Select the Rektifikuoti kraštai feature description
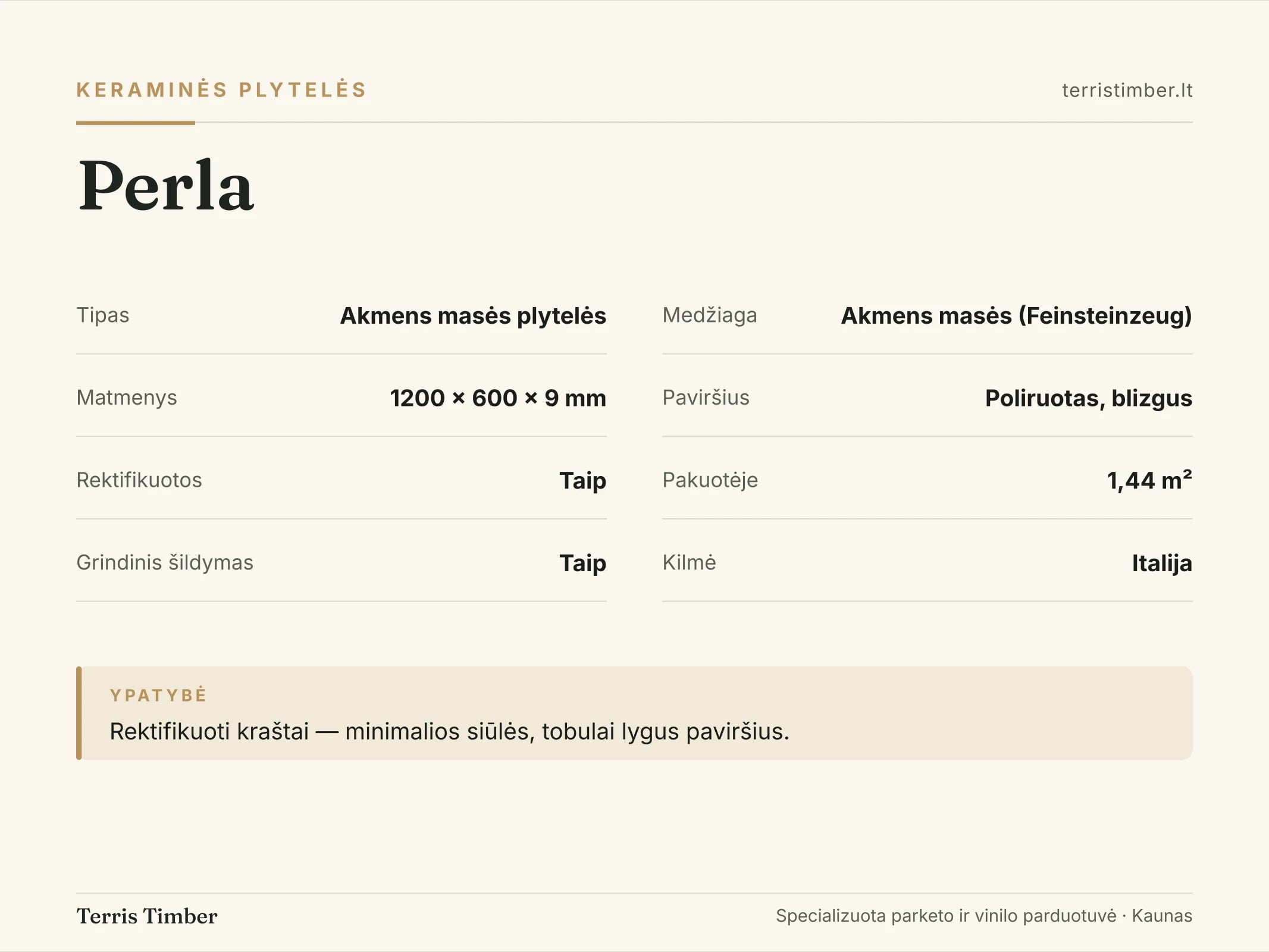Viewport: 1269px width, 952px height. pos(449,731)
